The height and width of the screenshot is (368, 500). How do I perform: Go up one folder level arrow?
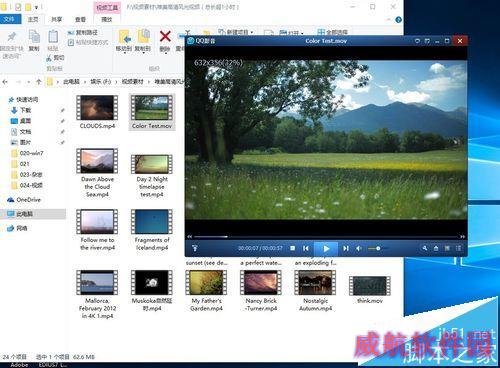[x=38, y=82]
